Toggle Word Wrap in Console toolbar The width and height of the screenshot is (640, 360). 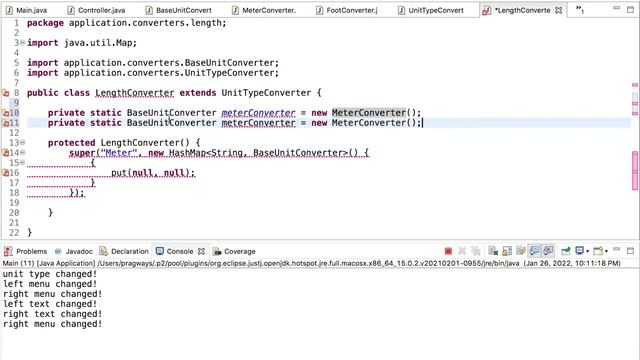521,251
